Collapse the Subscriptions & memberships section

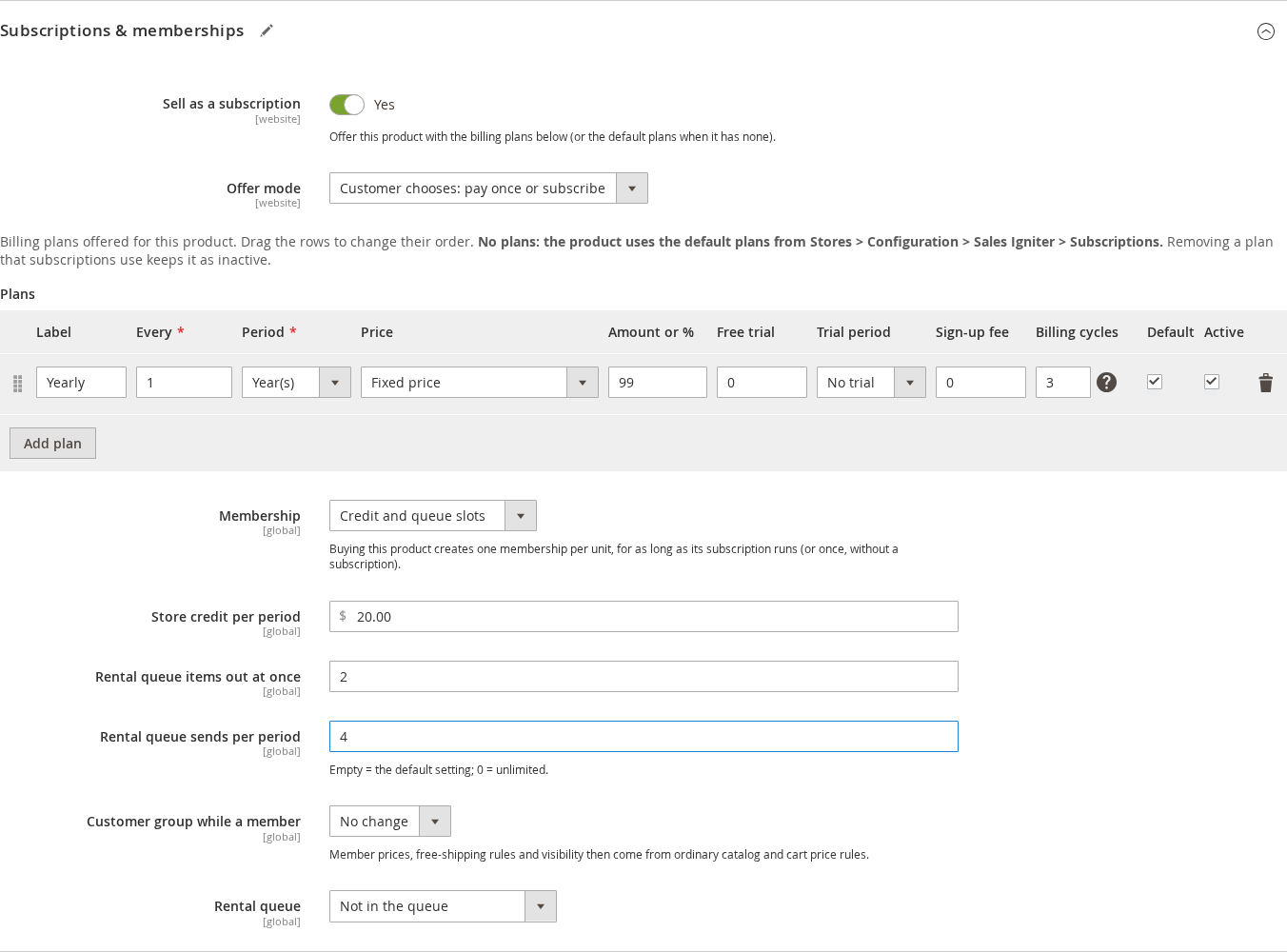[1265, 31]
